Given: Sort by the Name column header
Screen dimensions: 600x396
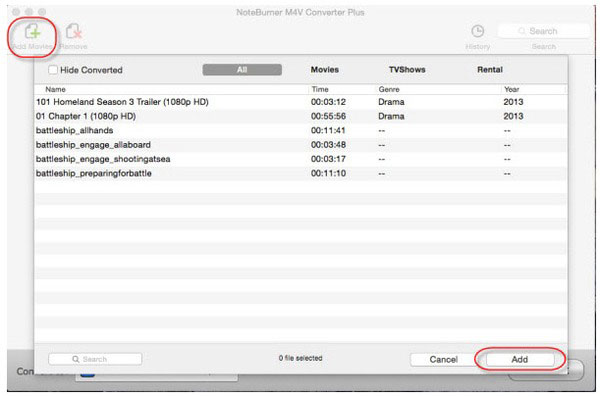Looking at the screenshot, I should [x=55, y=90].
